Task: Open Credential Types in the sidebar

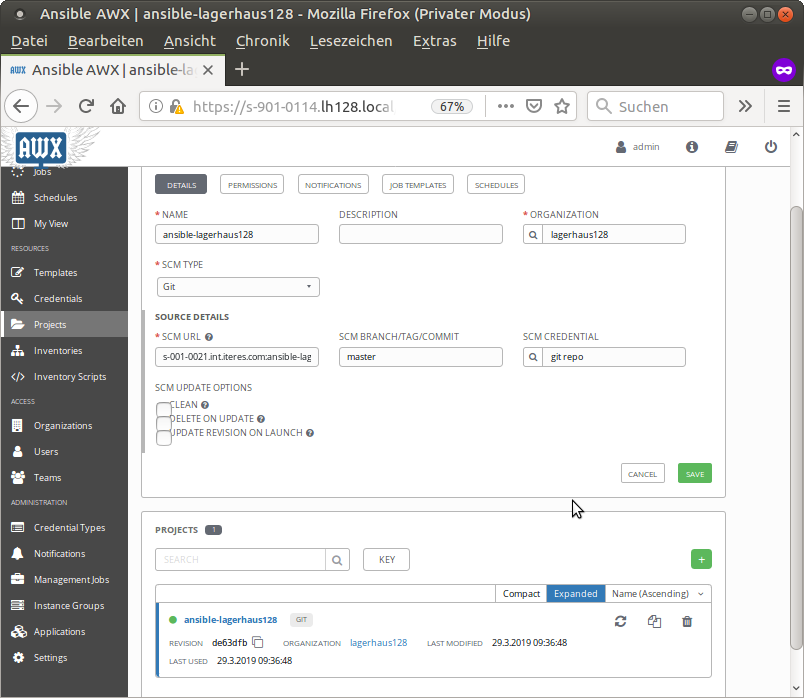Action: [69, 528]
